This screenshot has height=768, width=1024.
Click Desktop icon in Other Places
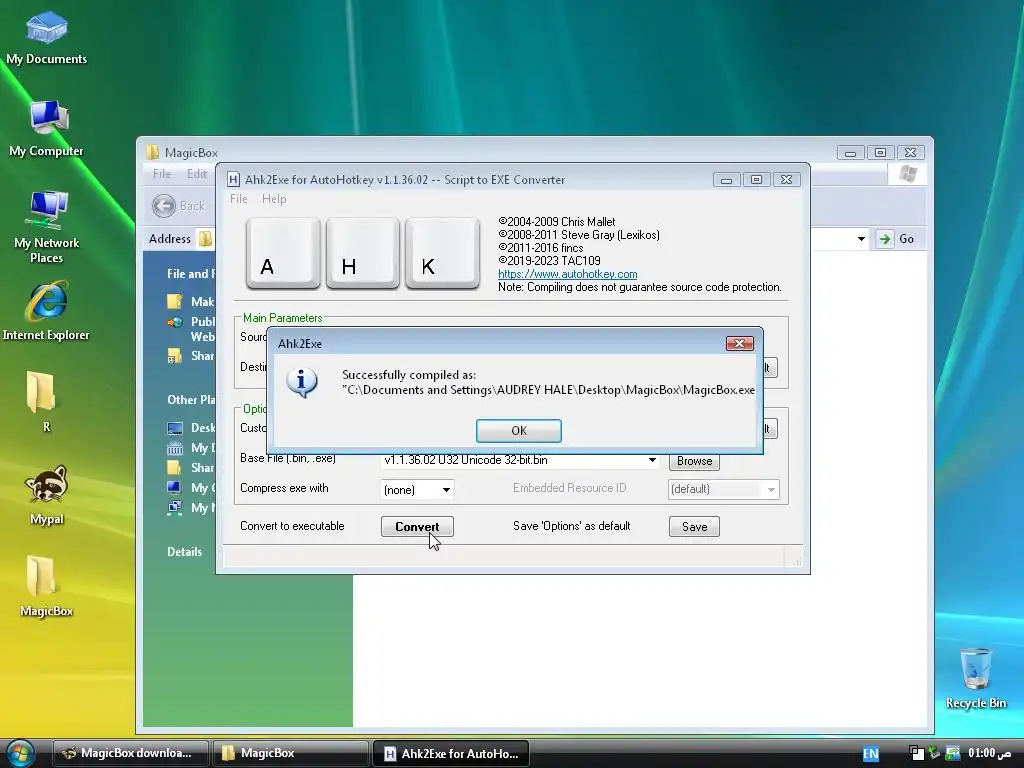point(175,428)
